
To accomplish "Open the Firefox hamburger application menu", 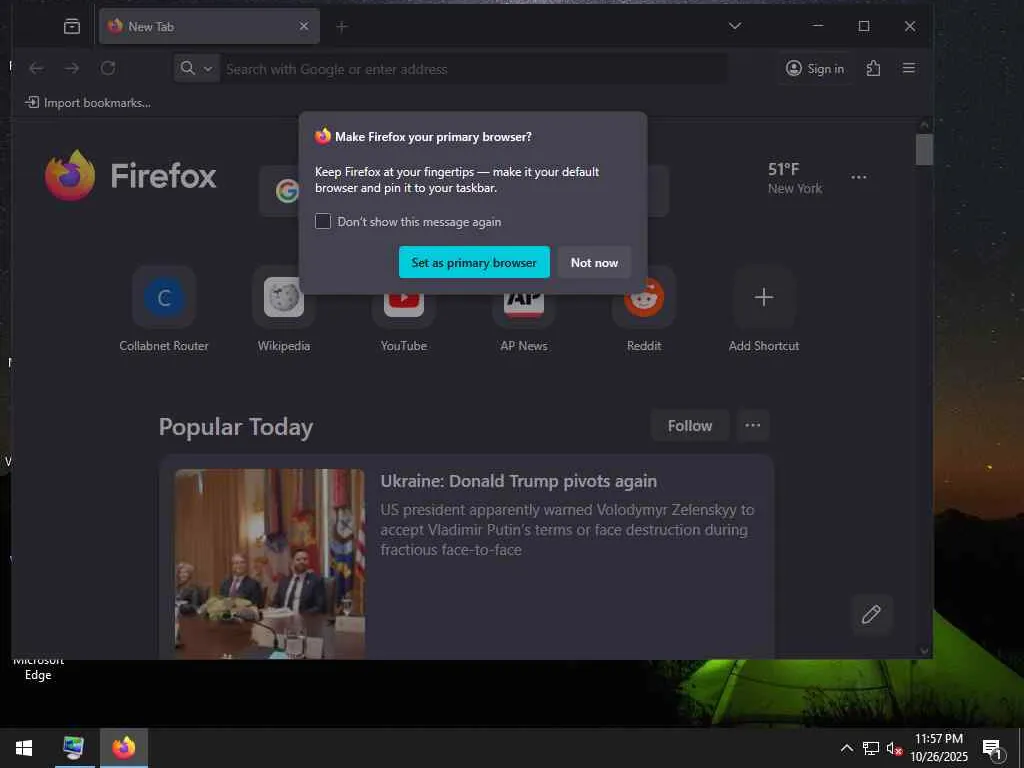I will pos(908,68).
